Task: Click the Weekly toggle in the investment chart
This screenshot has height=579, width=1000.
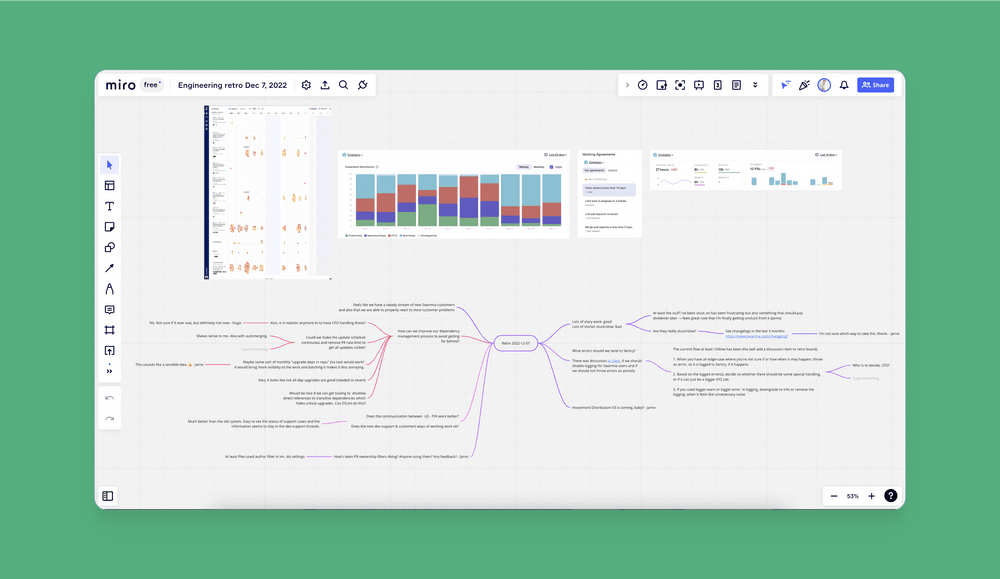Action: (x=524, y=167)
